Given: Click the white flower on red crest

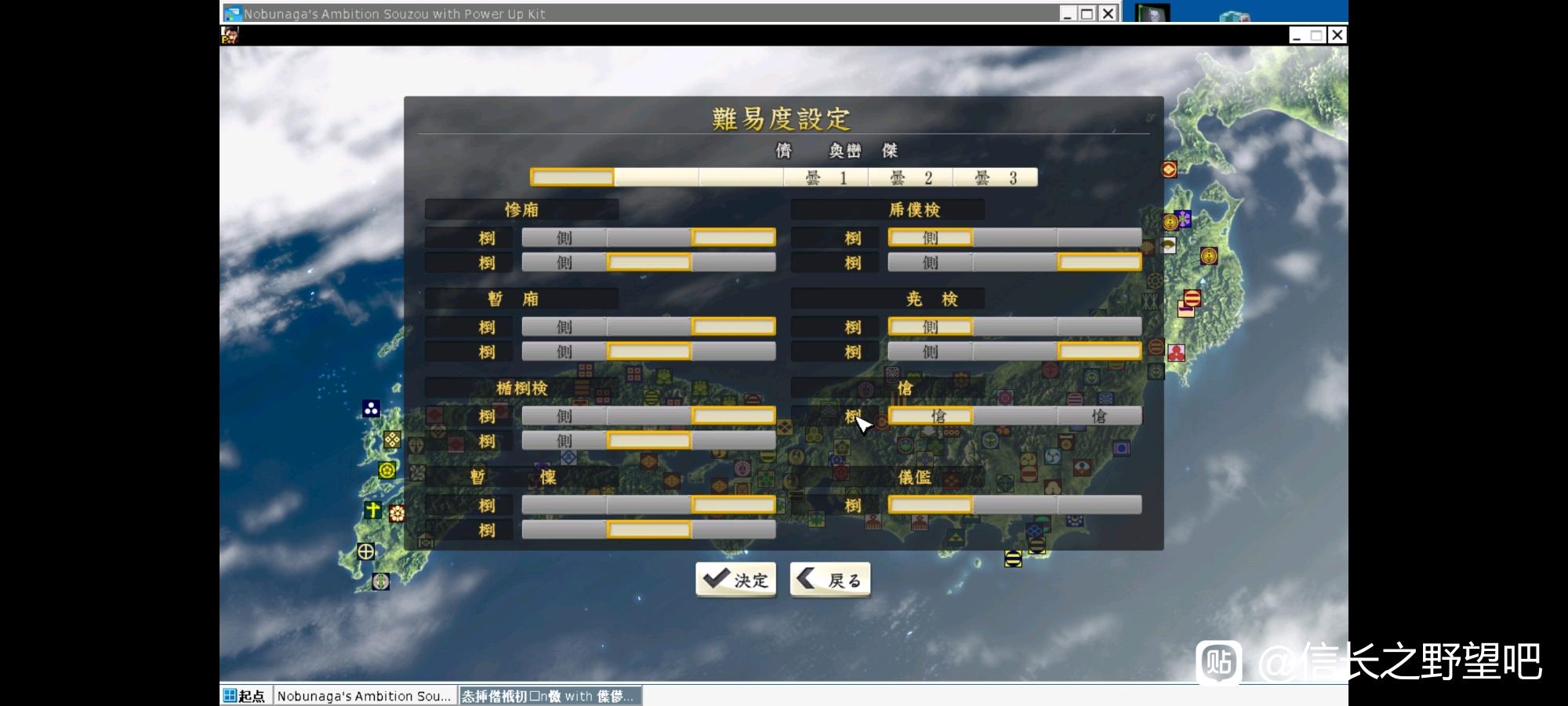Looking at the screenshot, I should pyautogui.click(x=397, y=514).
